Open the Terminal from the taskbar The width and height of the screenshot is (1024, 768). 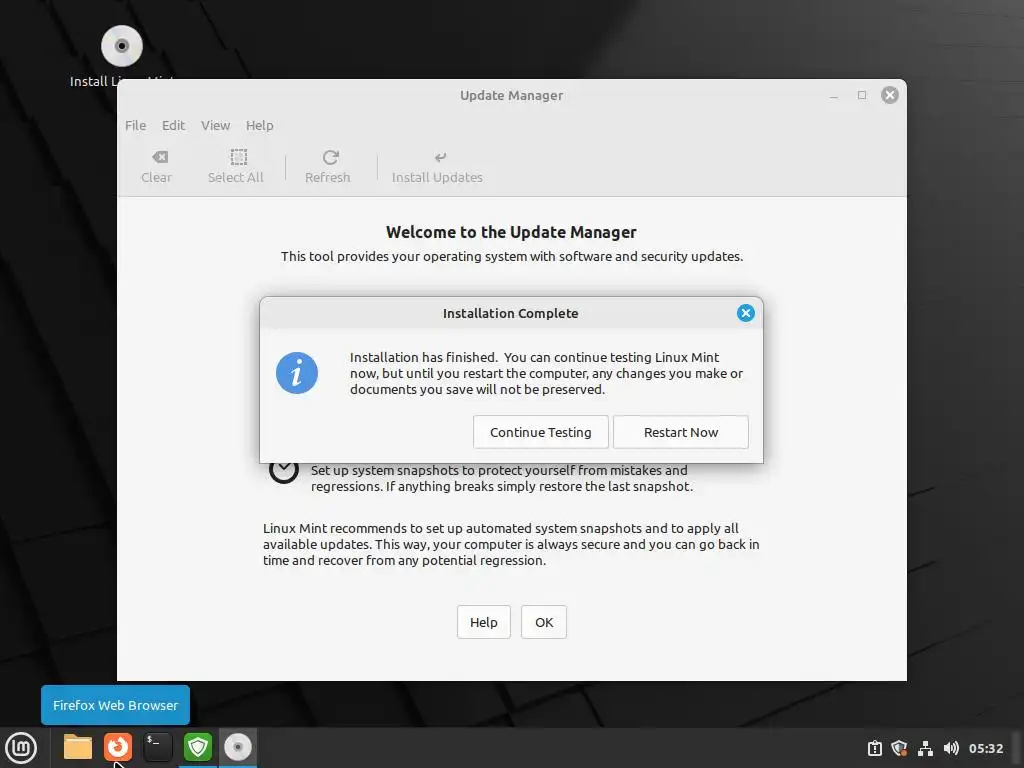(157, 747)
